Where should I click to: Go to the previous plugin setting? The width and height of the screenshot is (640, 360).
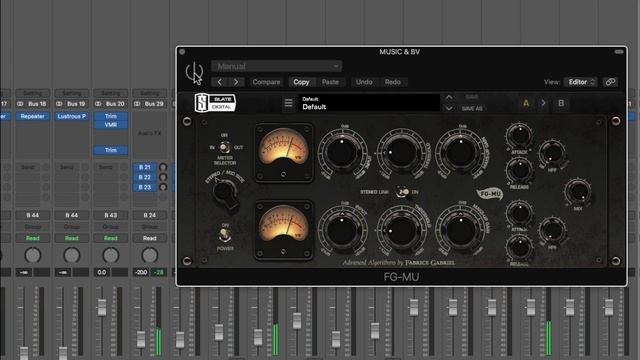(220, 82)
